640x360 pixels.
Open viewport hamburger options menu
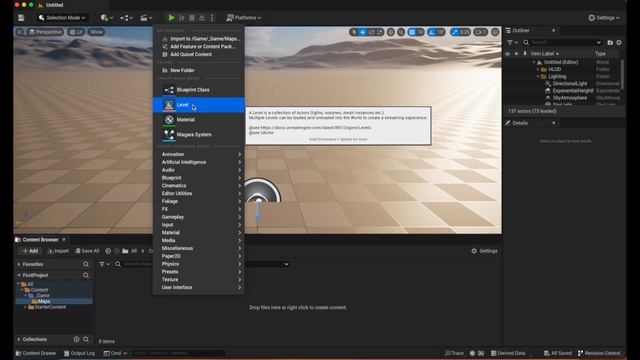(x=19, y=32)
